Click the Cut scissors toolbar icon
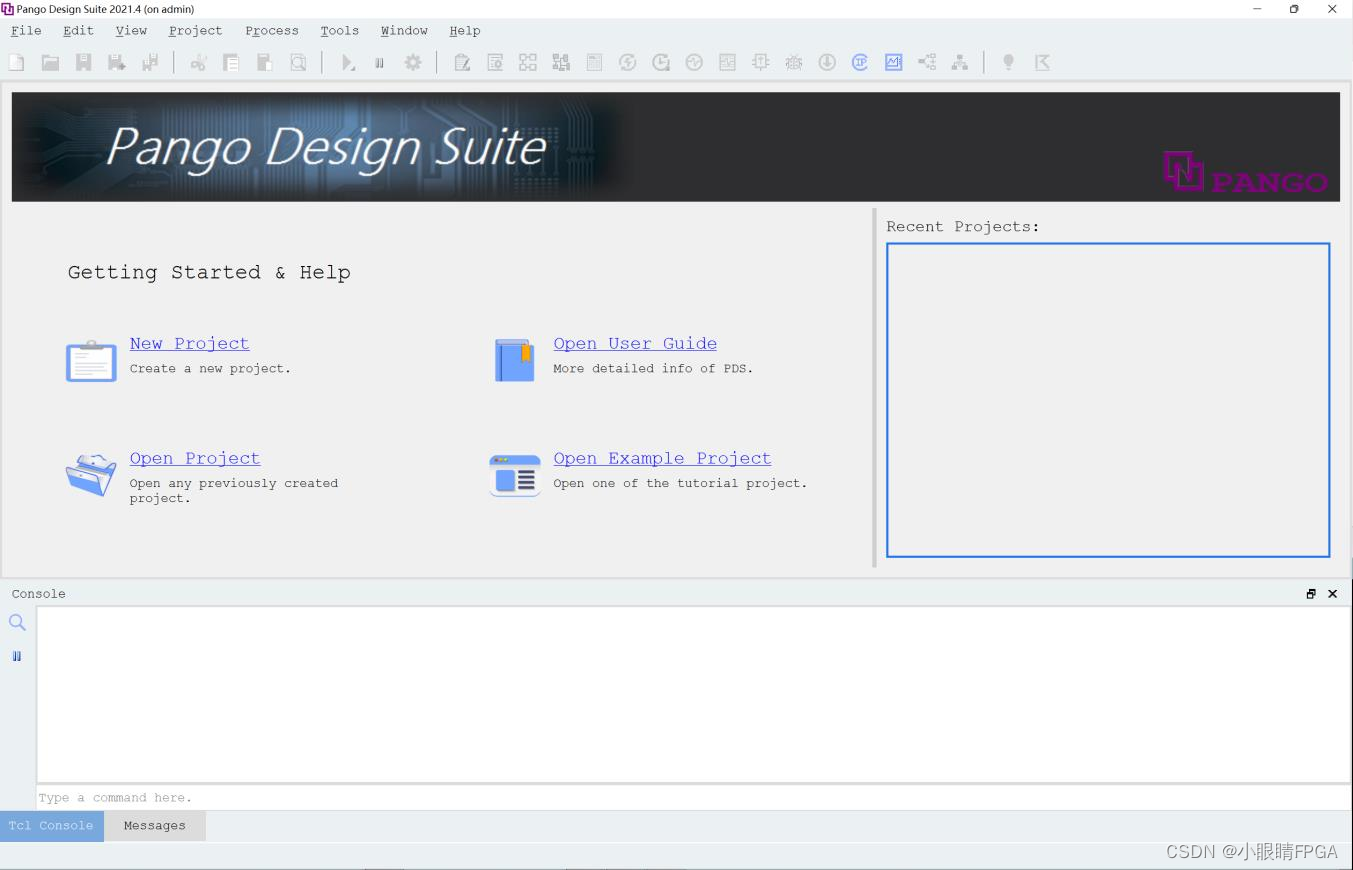 click(x=198, y=62)
